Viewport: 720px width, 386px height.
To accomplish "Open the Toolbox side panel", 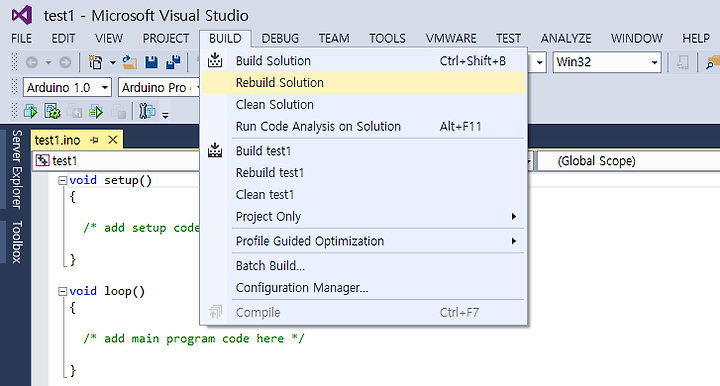I will pyautogui.click(x=17, y=242).
